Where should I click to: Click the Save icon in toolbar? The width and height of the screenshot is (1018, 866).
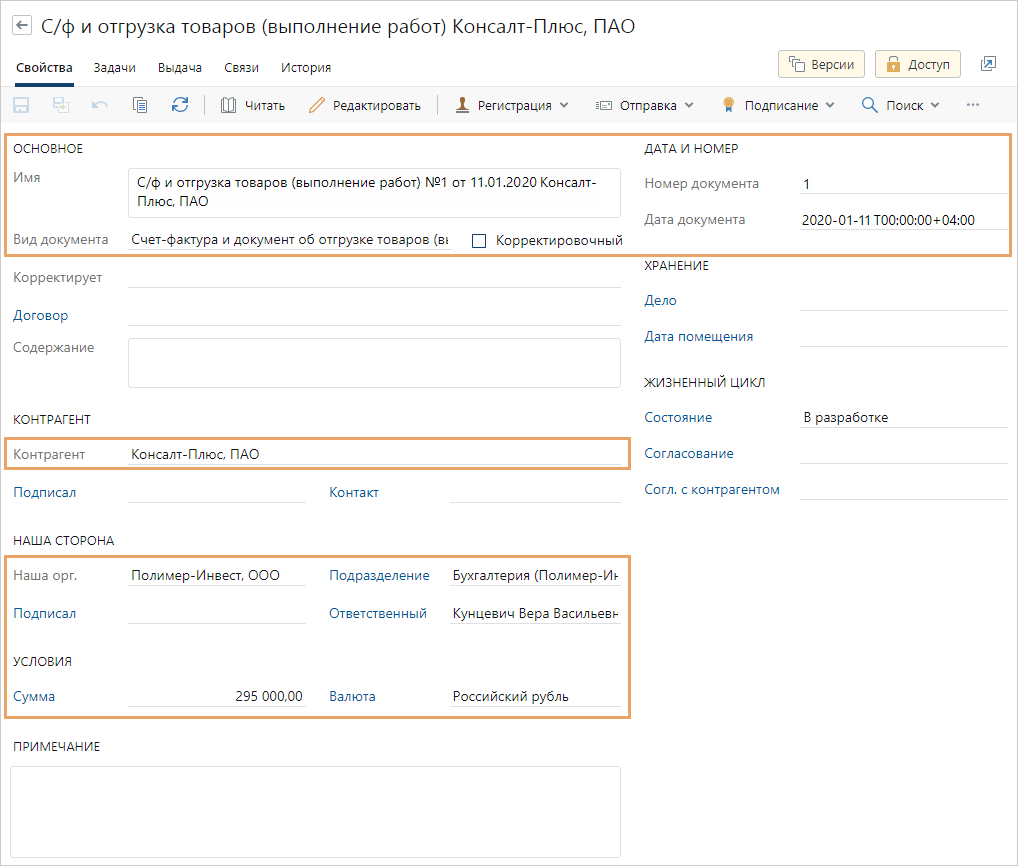pos(21,105)
